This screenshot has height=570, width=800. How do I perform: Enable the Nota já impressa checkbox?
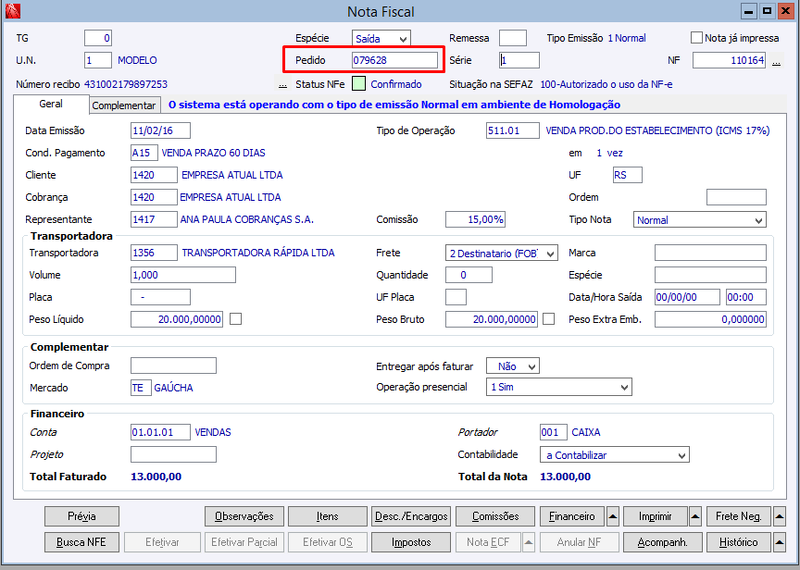[x=696, y=38]
